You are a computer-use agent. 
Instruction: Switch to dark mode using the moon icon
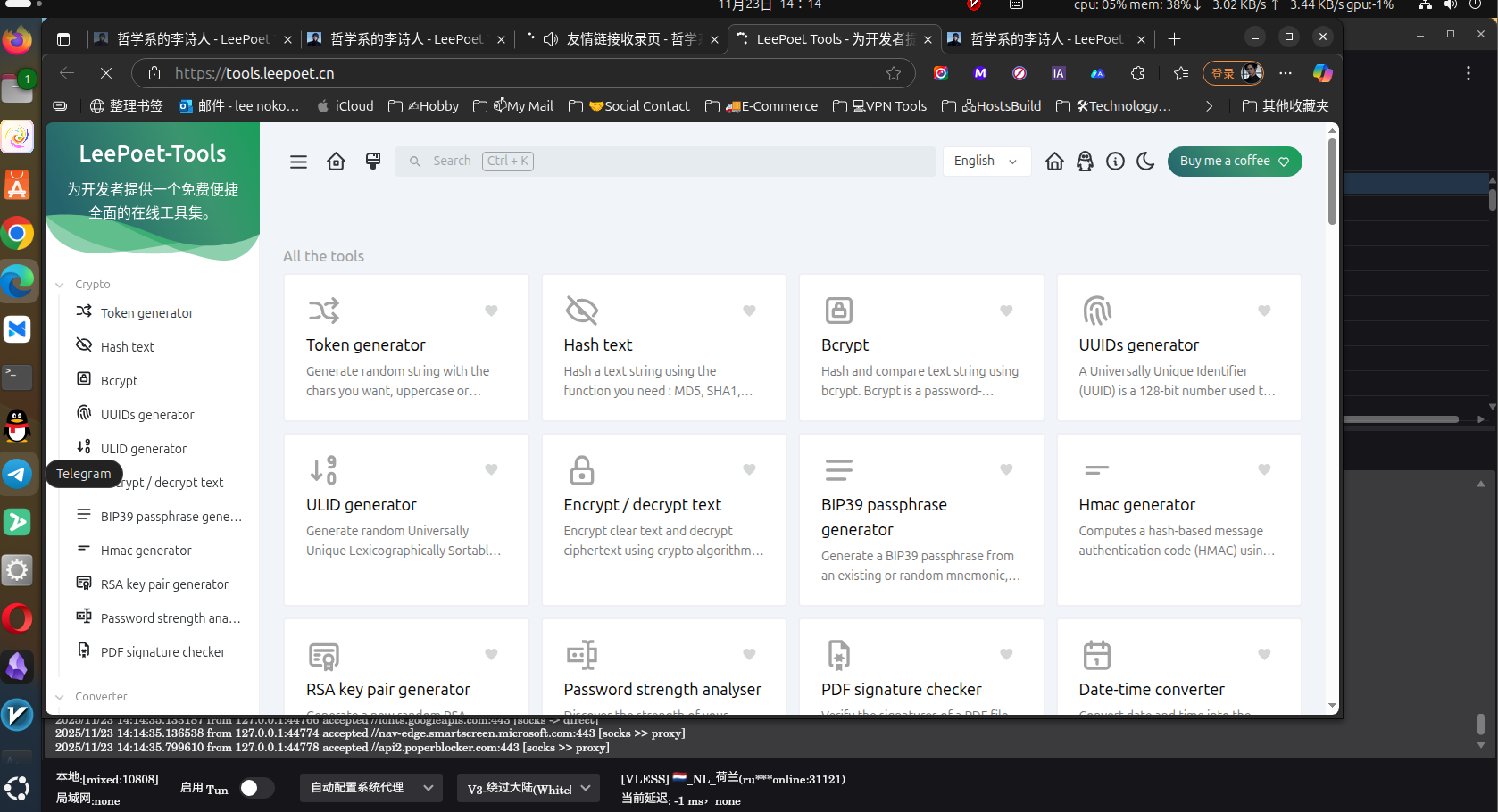point(1145,162)
